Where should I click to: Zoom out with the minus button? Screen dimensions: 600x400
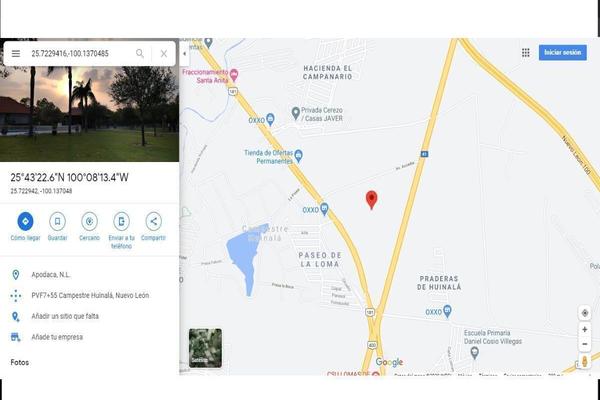(585, 344)
